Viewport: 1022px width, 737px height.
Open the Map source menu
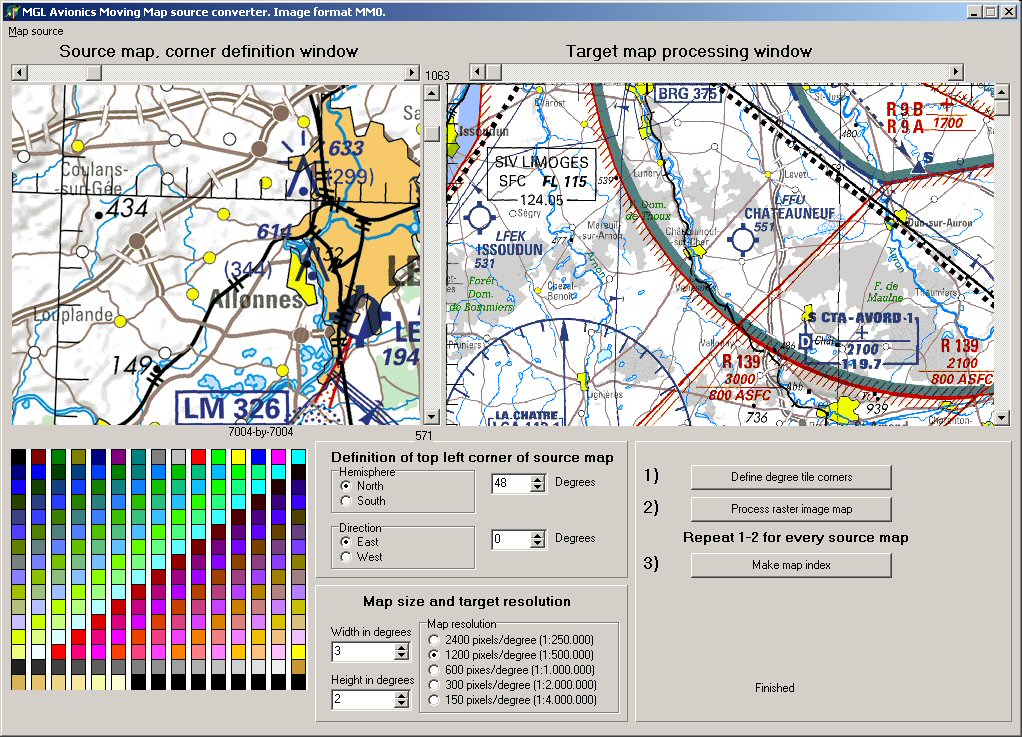coord(36,31)
